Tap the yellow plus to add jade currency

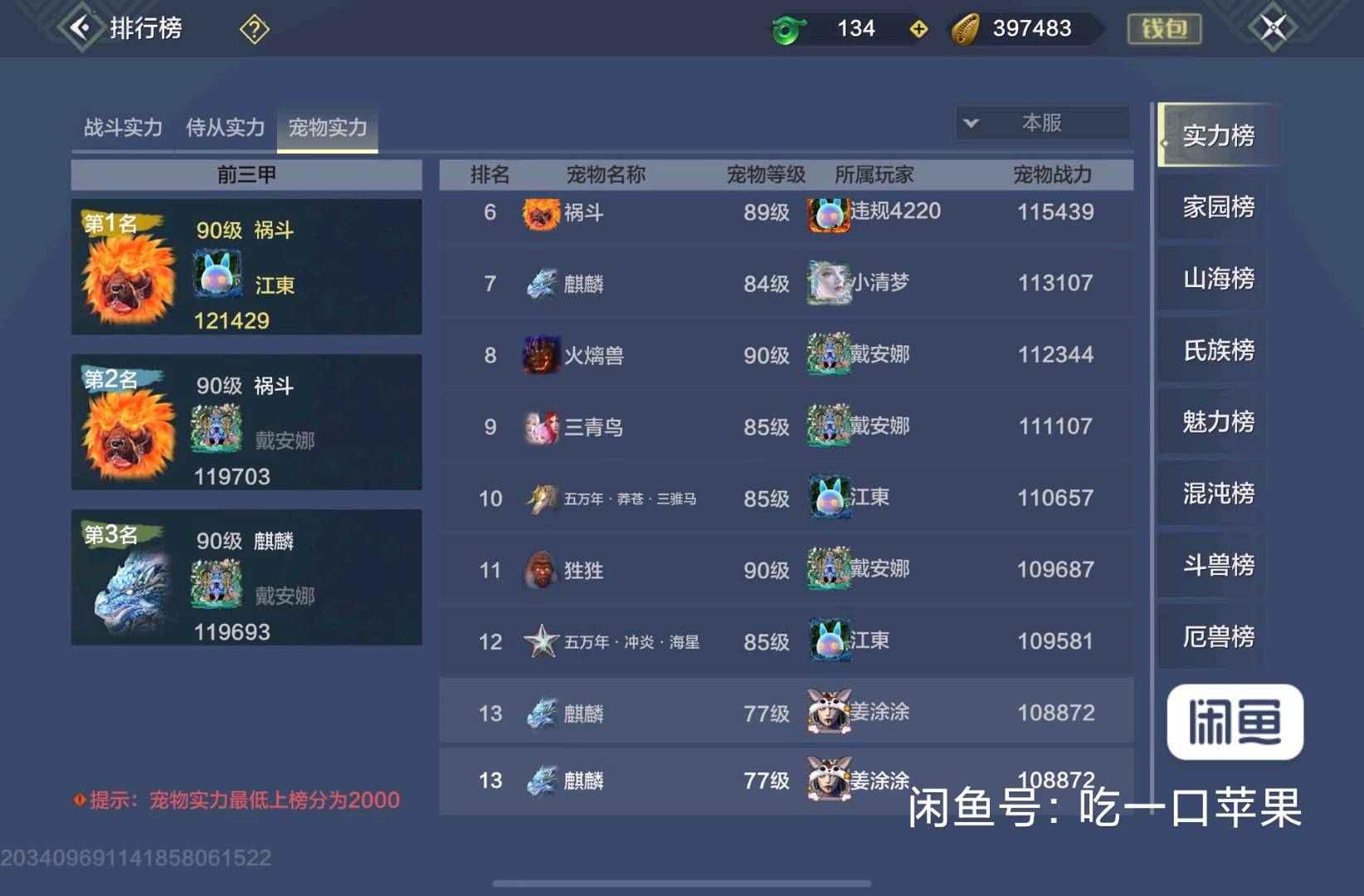918,29
